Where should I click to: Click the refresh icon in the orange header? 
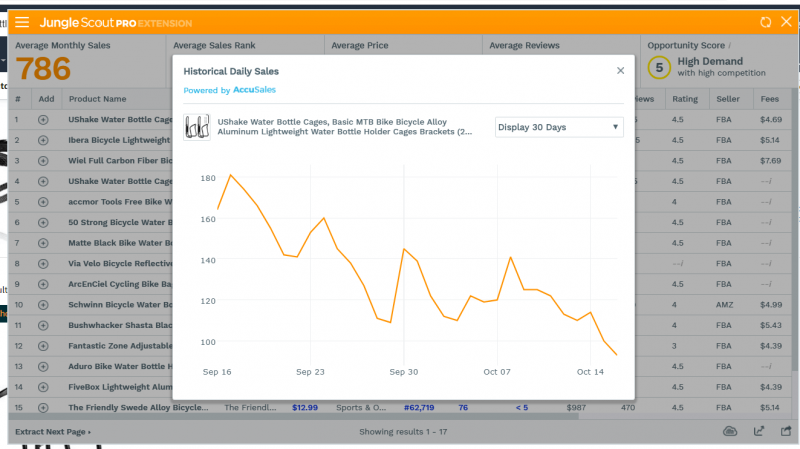[x=765, y=22]
